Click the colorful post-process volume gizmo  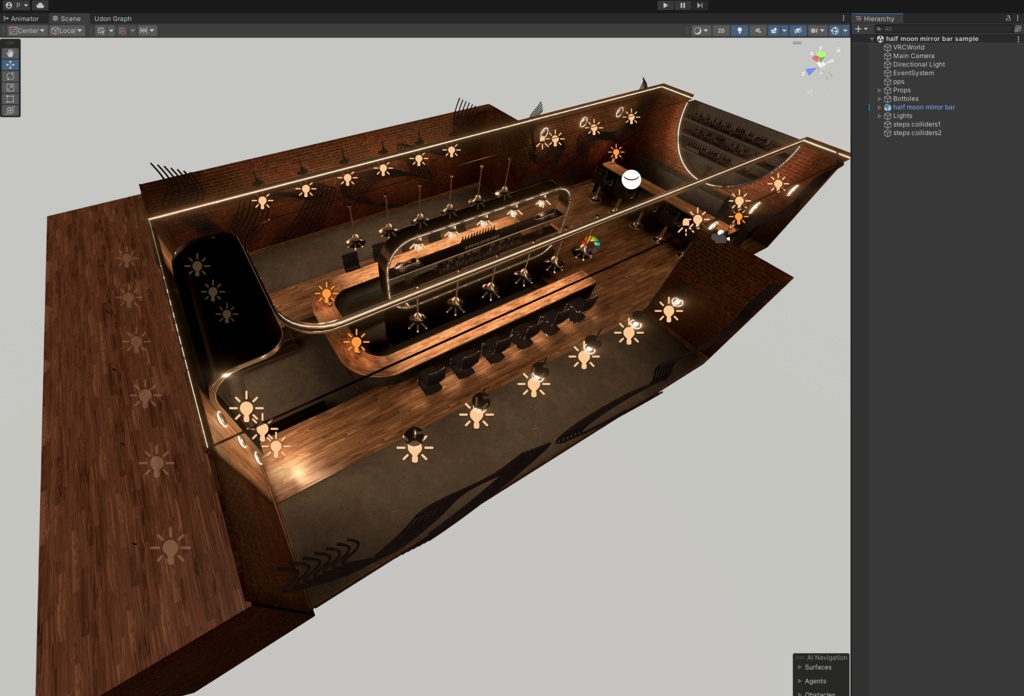click(590, 246)
